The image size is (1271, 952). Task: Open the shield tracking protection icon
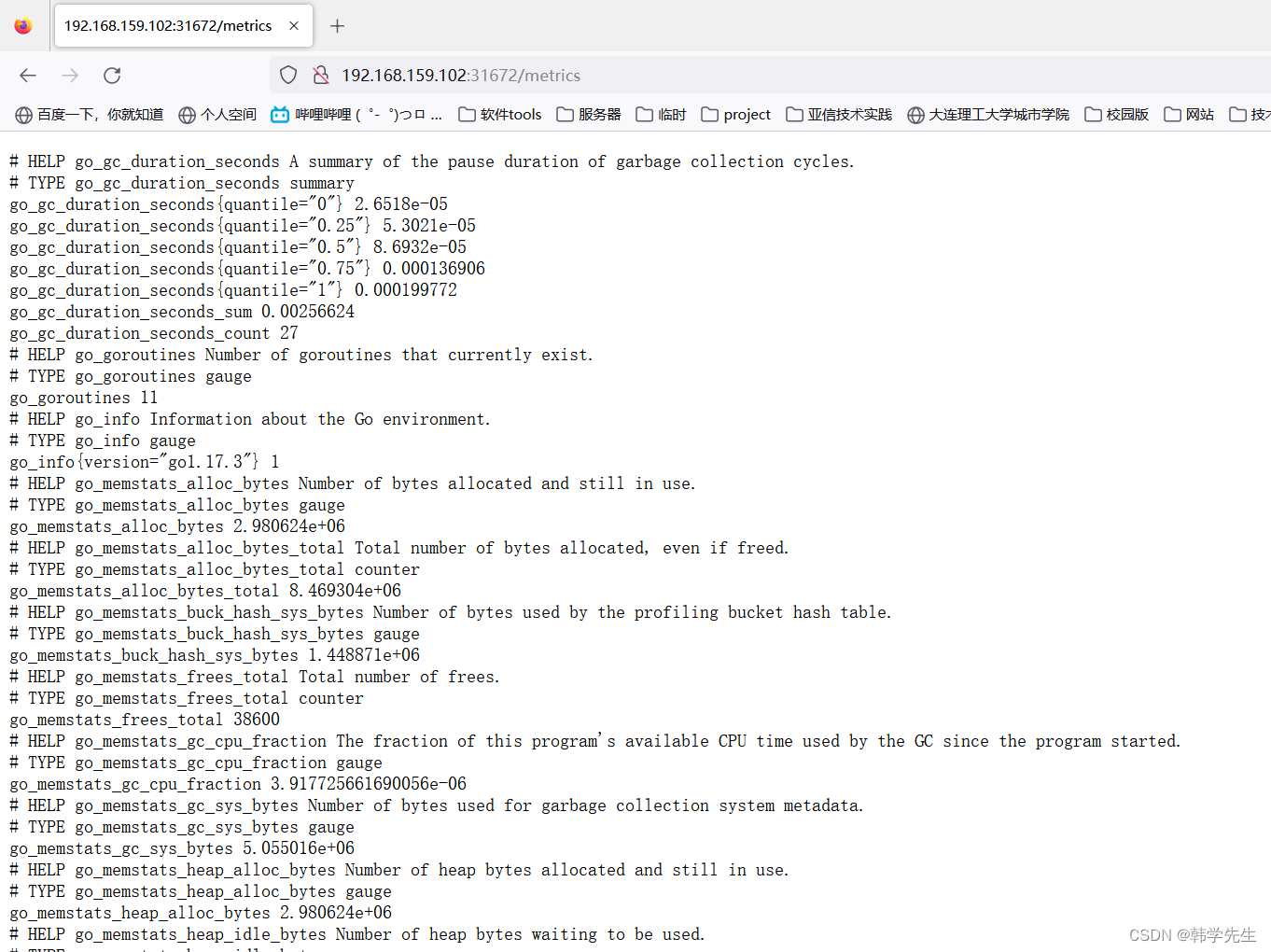pyautogui.click(x=288, y=75)
